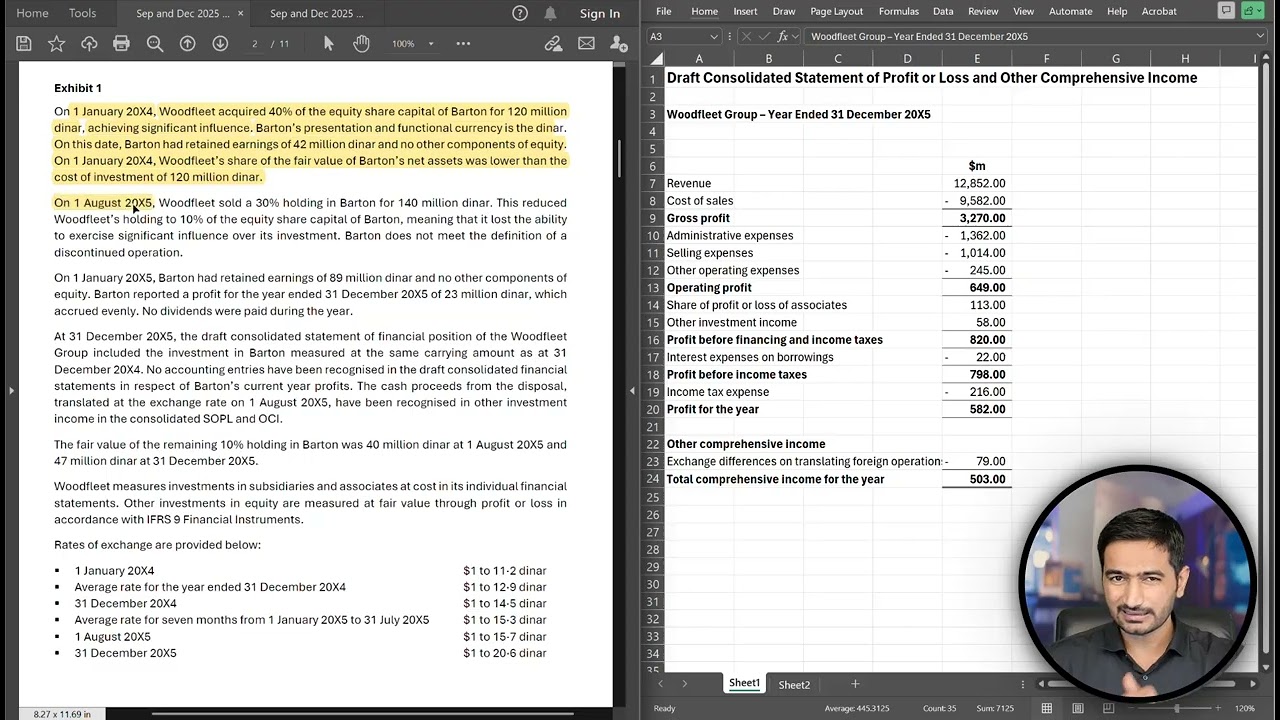This screenshot has width=1280, height=720.
Task: Choose the selection arrow tool in Acrobat
Action: [x=329, y=44]
